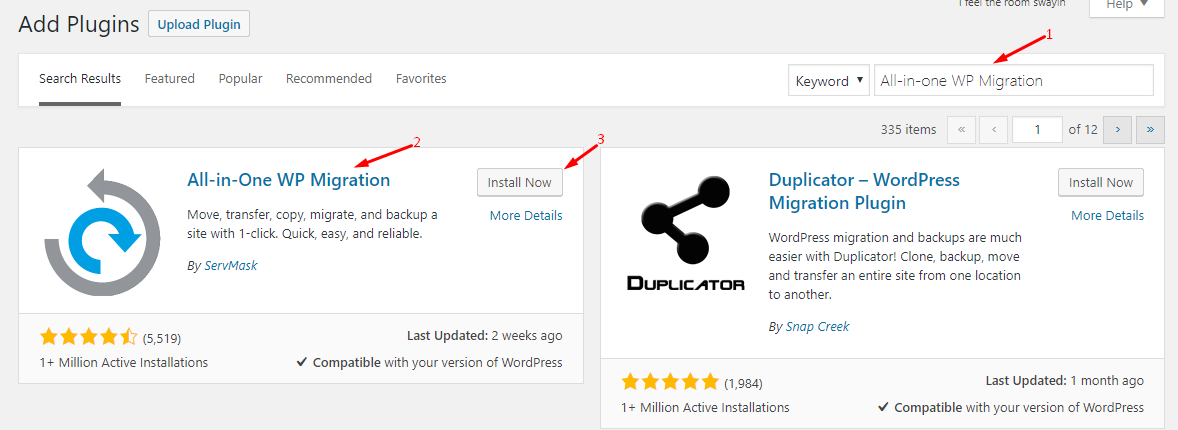Open the Duplicator – WordPress Migration Plugin title
This screenshot has height=430, width=1178.
865,192
